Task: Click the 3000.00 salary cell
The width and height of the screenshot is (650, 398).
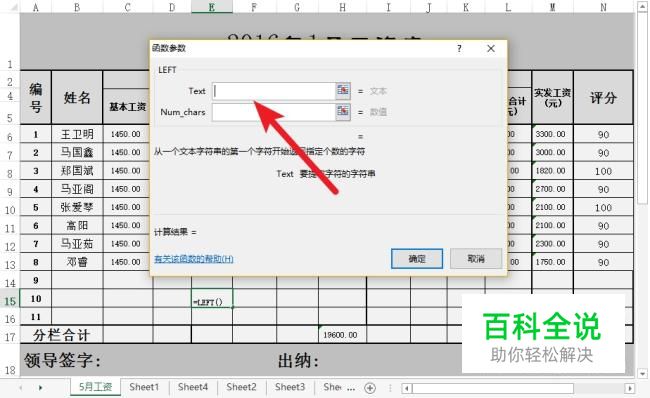Action: pos(553,153)
